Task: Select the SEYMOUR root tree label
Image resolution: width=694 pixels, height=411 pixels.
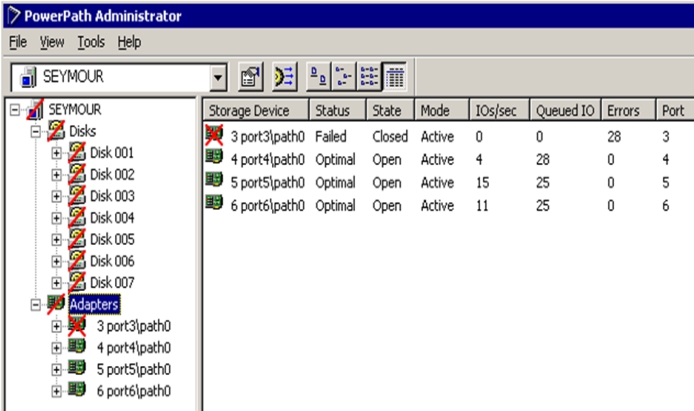Action: coord(75,109)
